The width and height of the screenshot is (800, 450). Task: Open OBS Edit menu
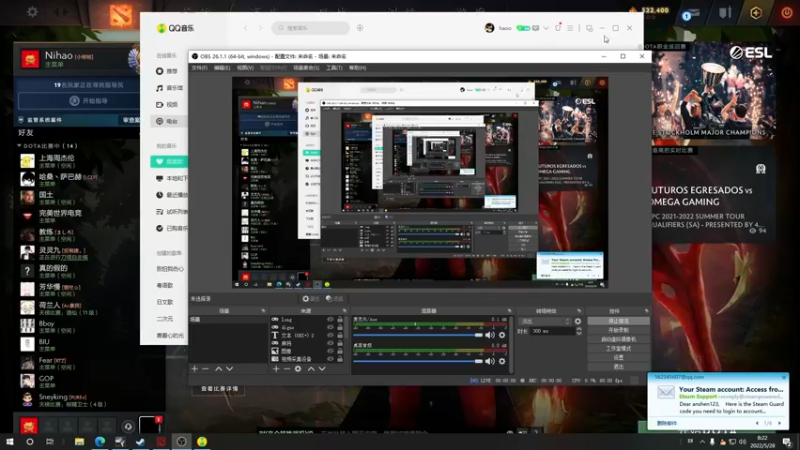tap(222, 68)
